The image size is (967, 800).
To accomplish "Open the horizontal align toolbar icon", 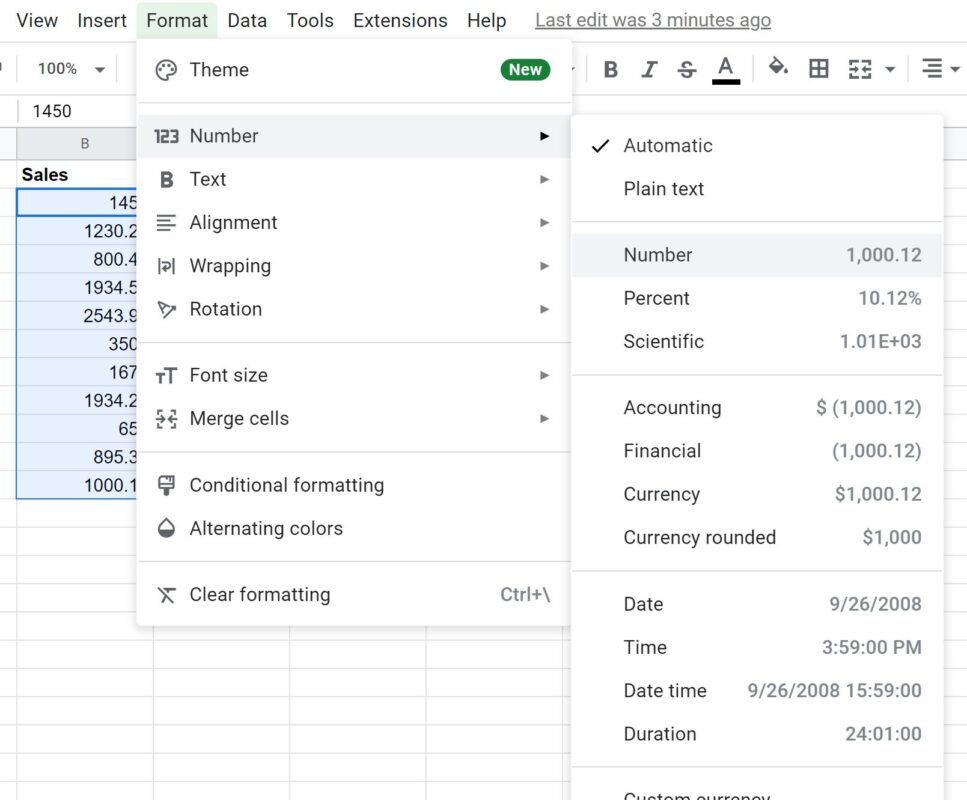I will (x=932, y=68).
